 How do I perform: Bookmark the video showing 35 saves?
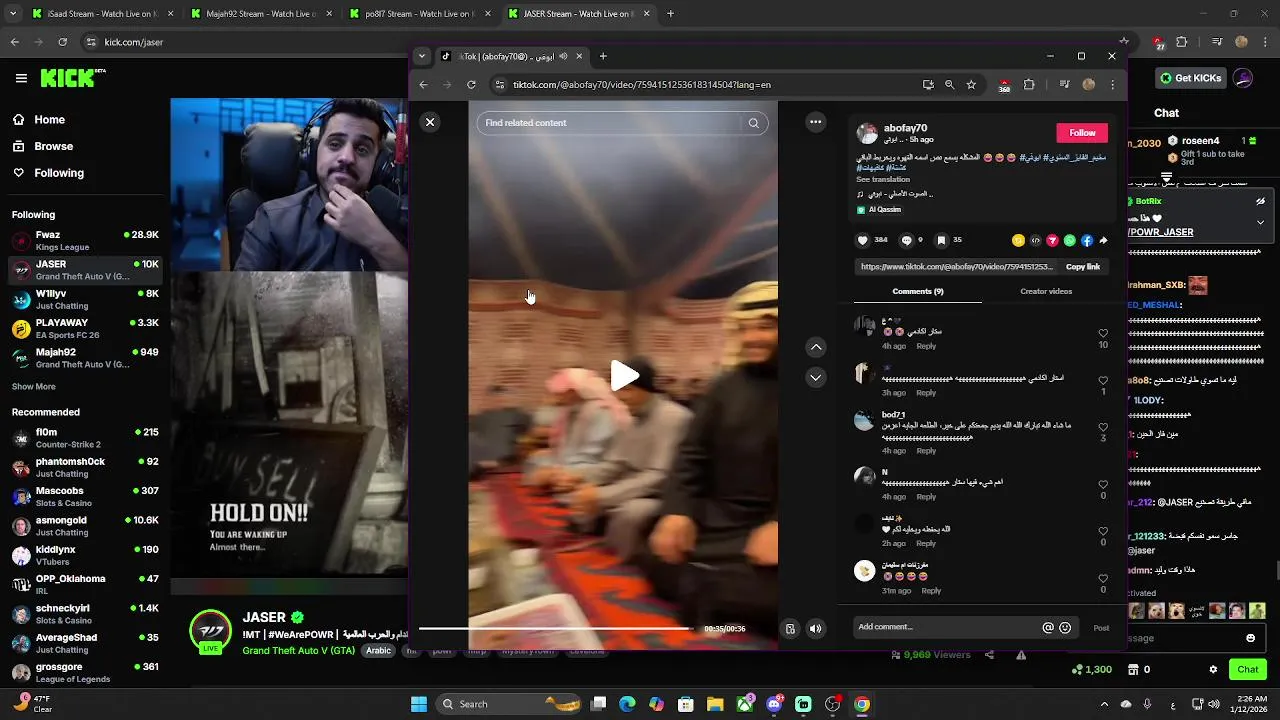[941, 240]
